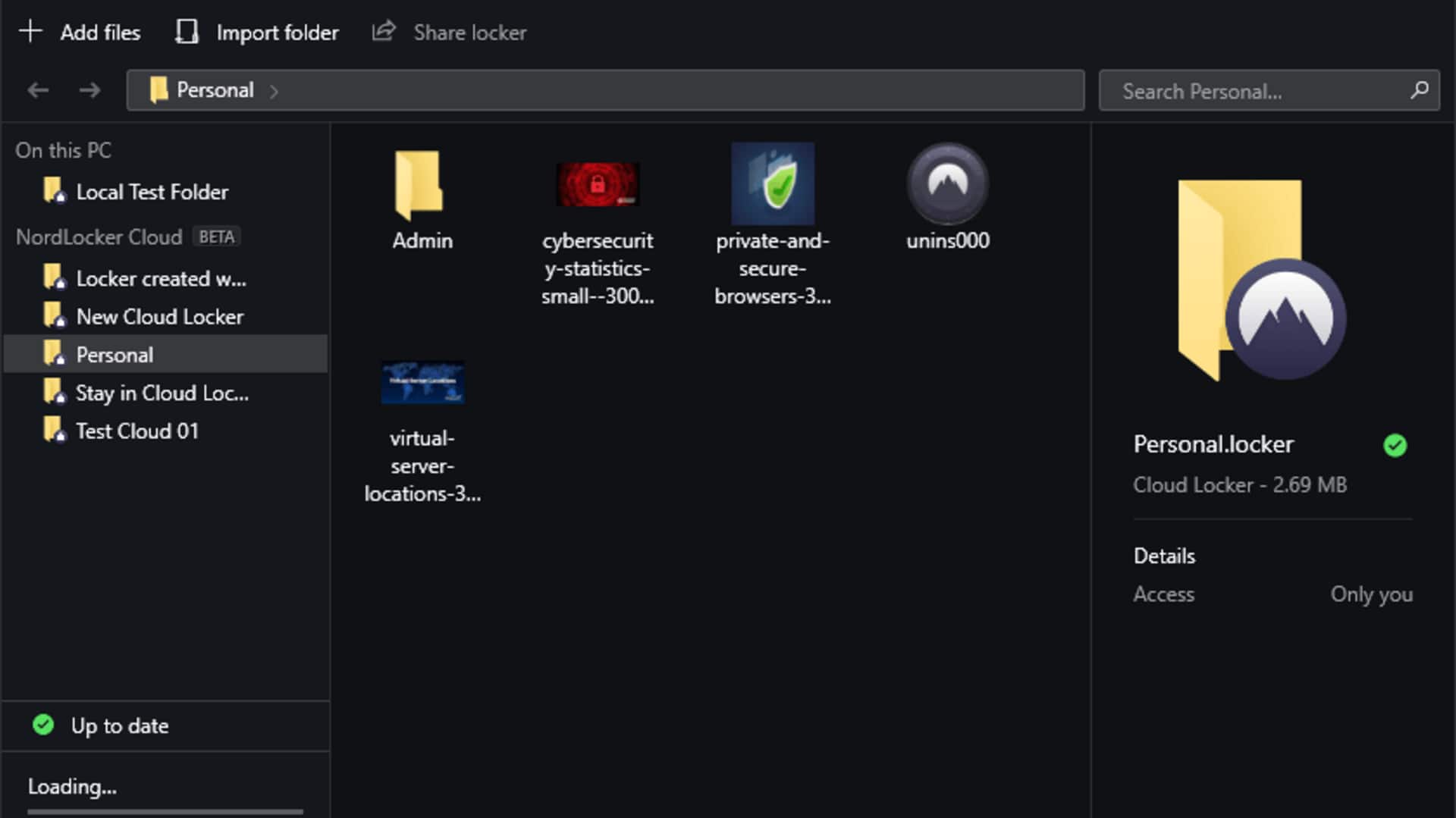Click the Up to date status text
The width and height of the screenshot is (1456, 818).
click(x=120, y=726)
